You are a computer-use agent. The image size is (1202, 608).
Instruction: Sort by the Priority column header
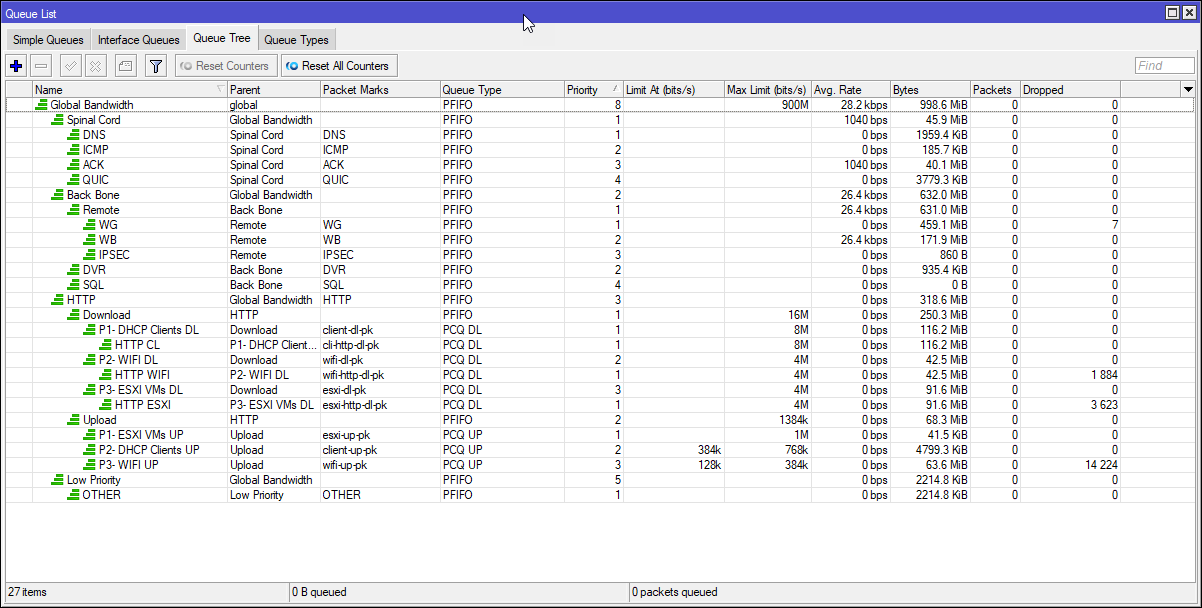[593, 90]
